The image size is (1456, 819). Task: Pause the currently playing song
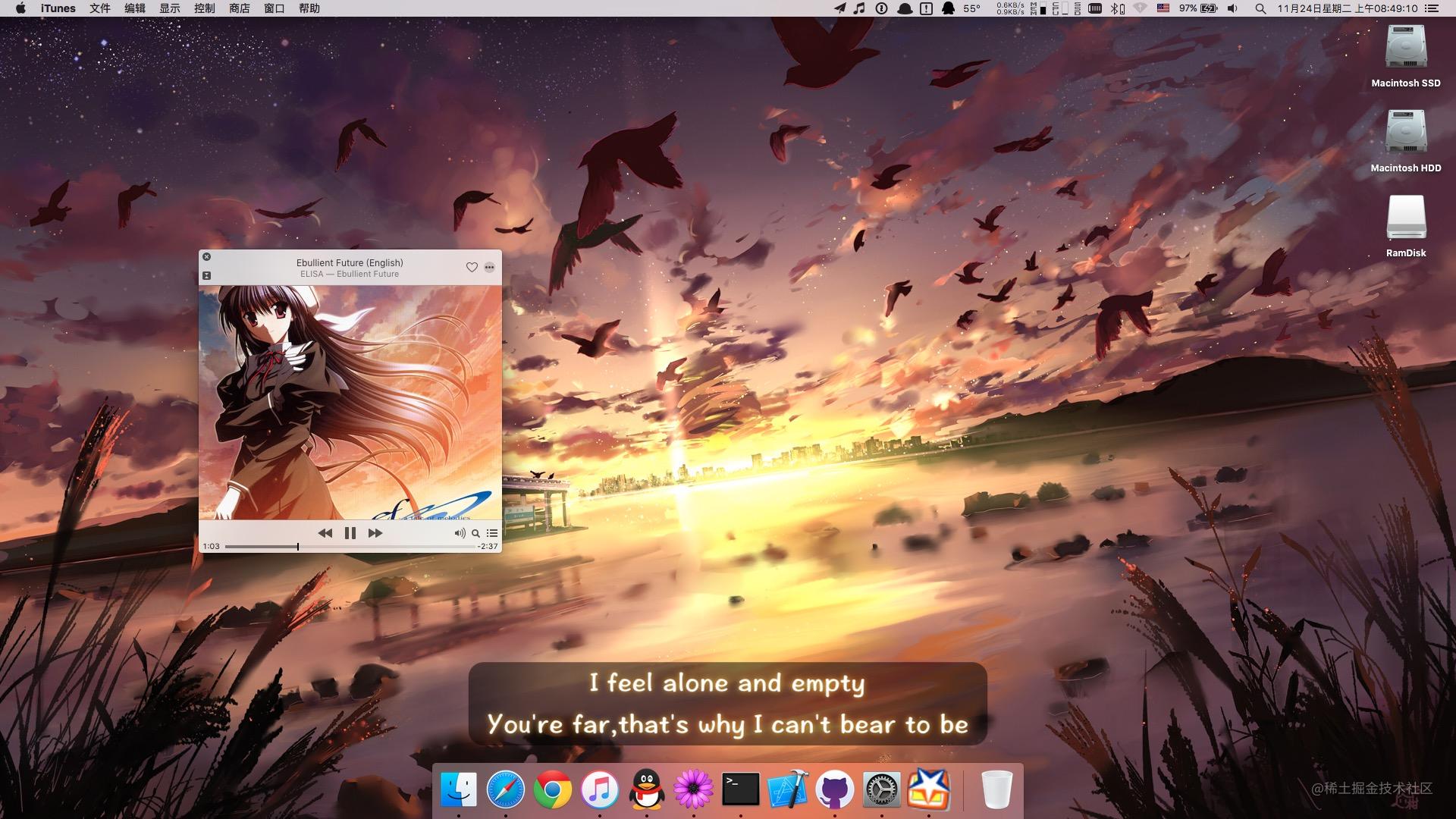pos(350,532)
